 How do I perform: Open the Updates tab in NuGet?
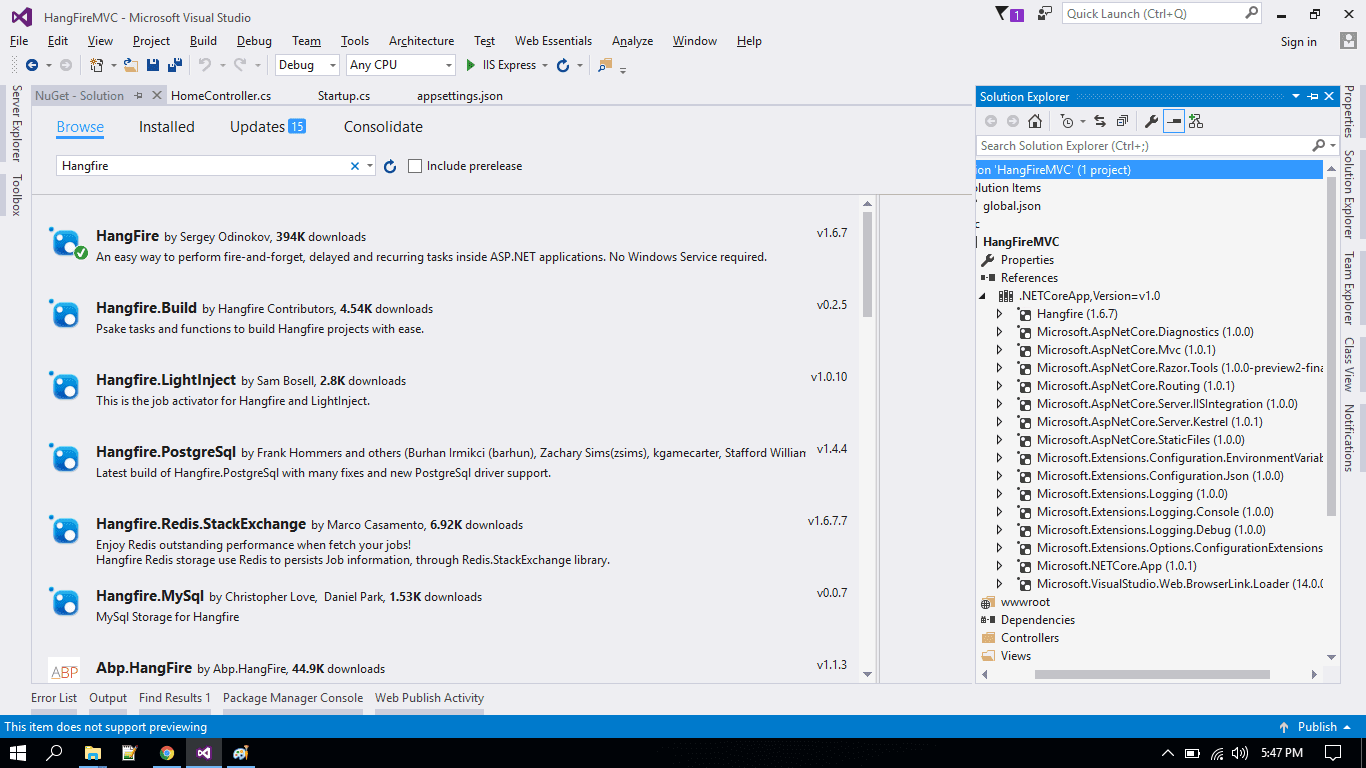(267, 127)
